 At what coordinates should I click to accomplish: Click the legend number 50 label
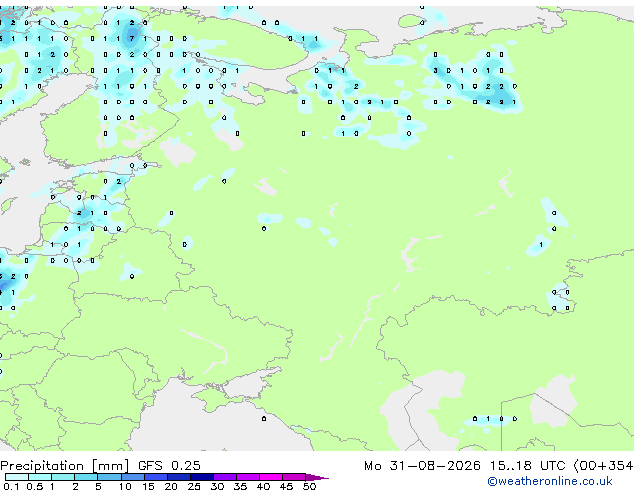(x=309, y=486)
